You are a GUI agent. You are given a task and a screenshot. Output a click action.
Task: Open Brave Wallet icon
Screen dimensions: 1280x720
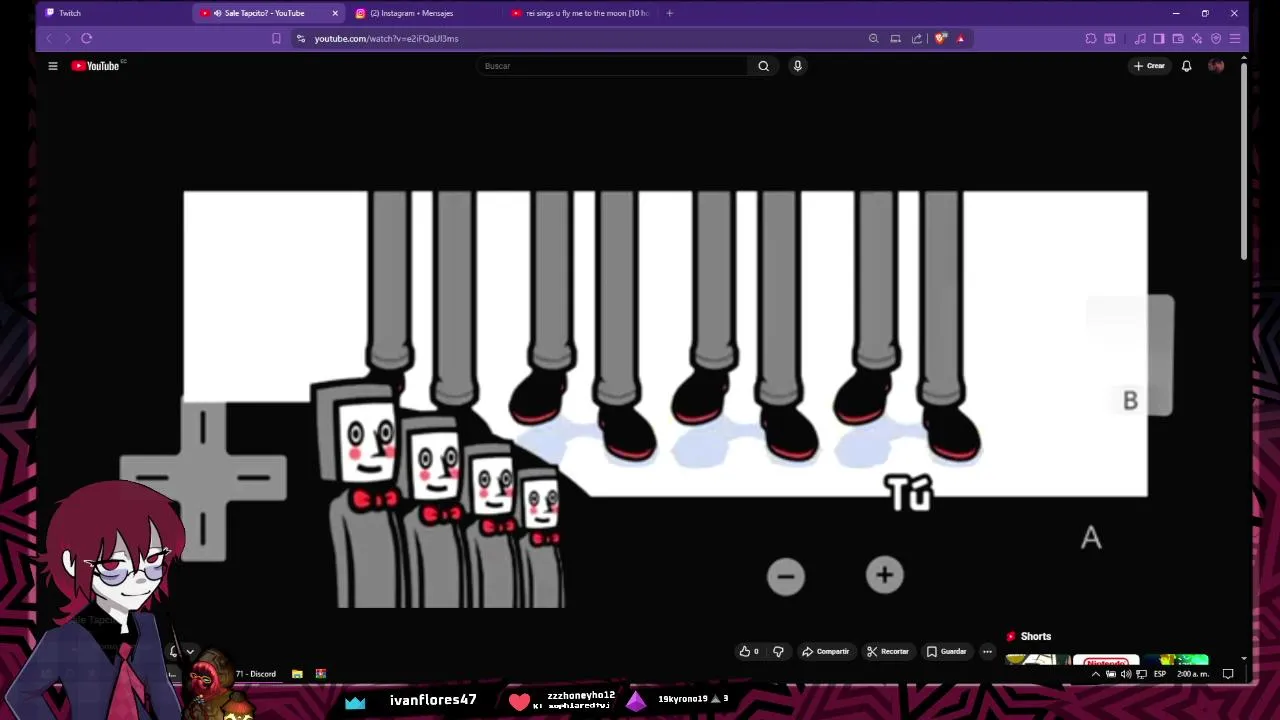point(1178,38)
